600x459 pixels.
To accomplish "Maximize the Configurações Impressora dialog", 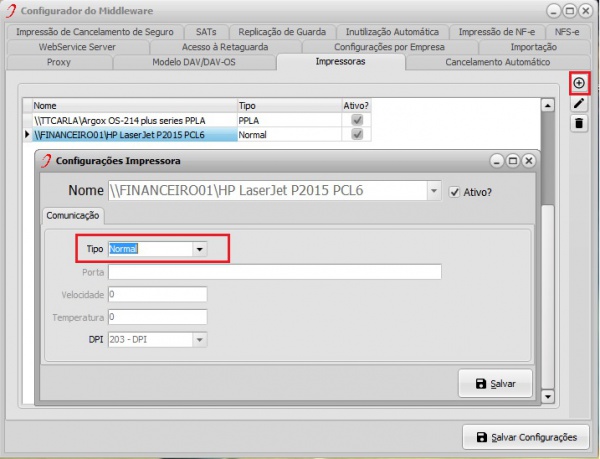I will click(x=513, y=160).
